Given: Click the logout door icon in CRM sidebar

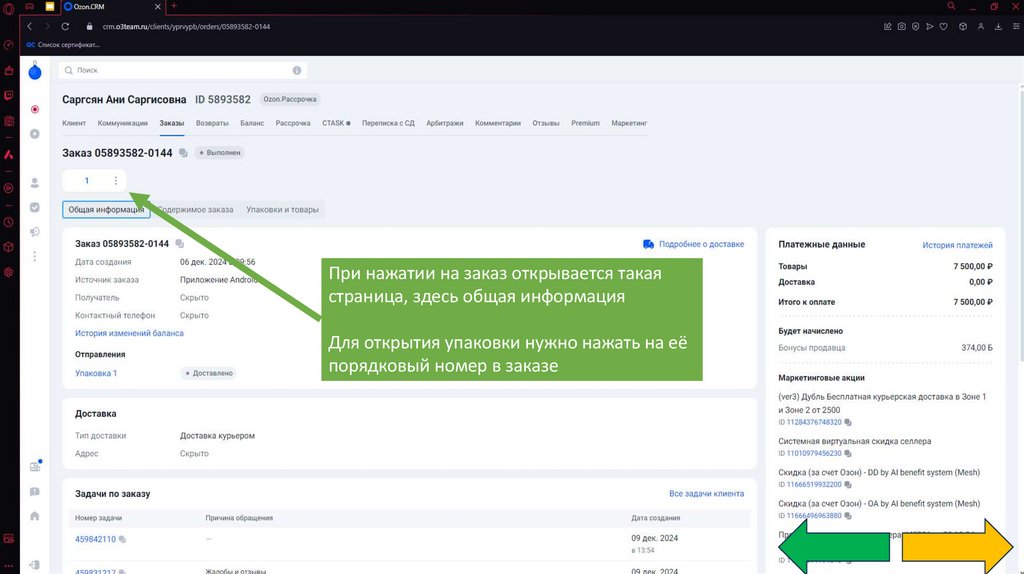Looking at the screenshot, I should point(35,564).
